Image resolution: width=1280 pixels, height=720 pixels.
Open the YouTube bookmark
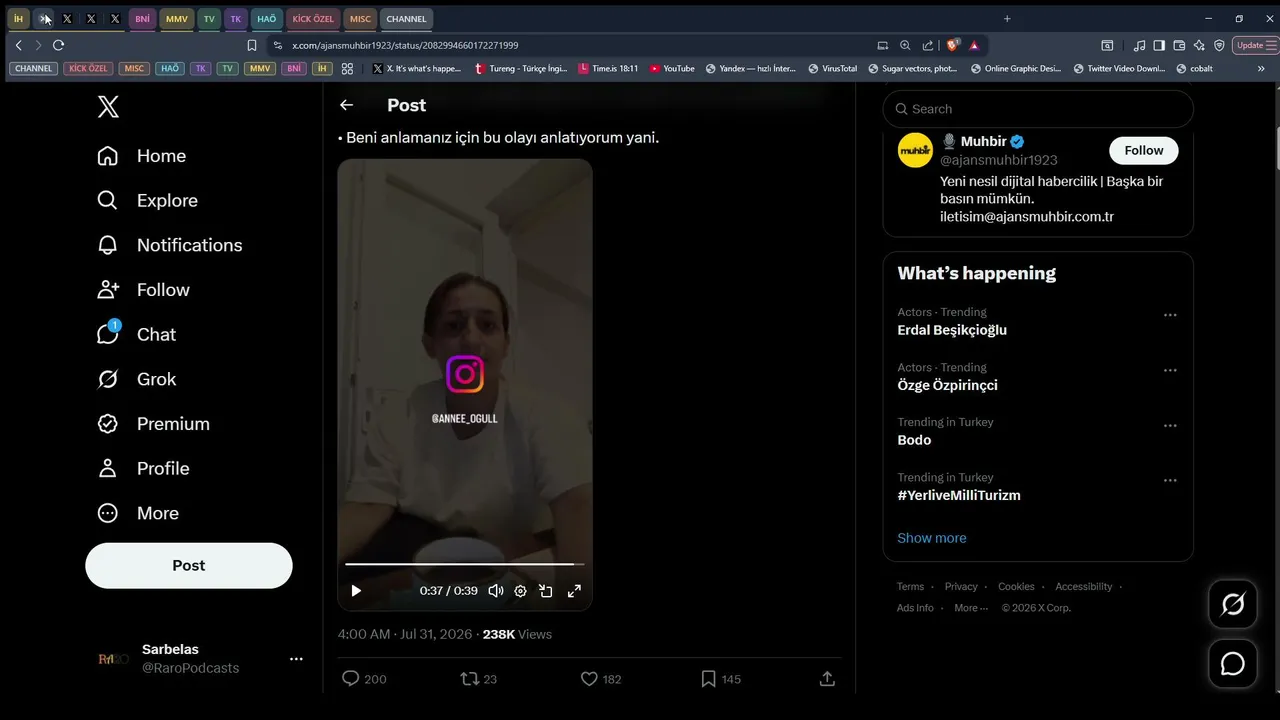[672, 69]
